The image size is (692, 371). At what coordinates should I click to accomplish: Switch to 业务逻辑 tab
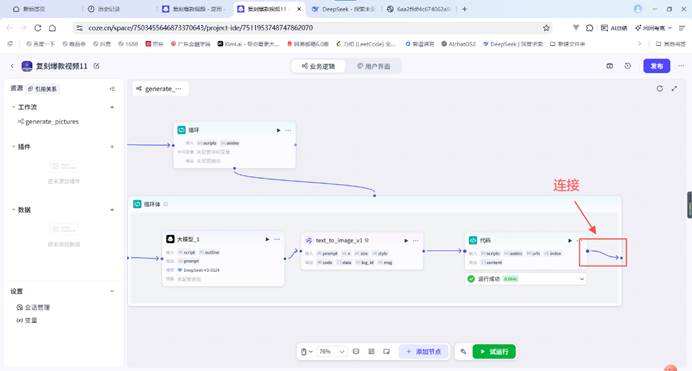click(318, 66)
